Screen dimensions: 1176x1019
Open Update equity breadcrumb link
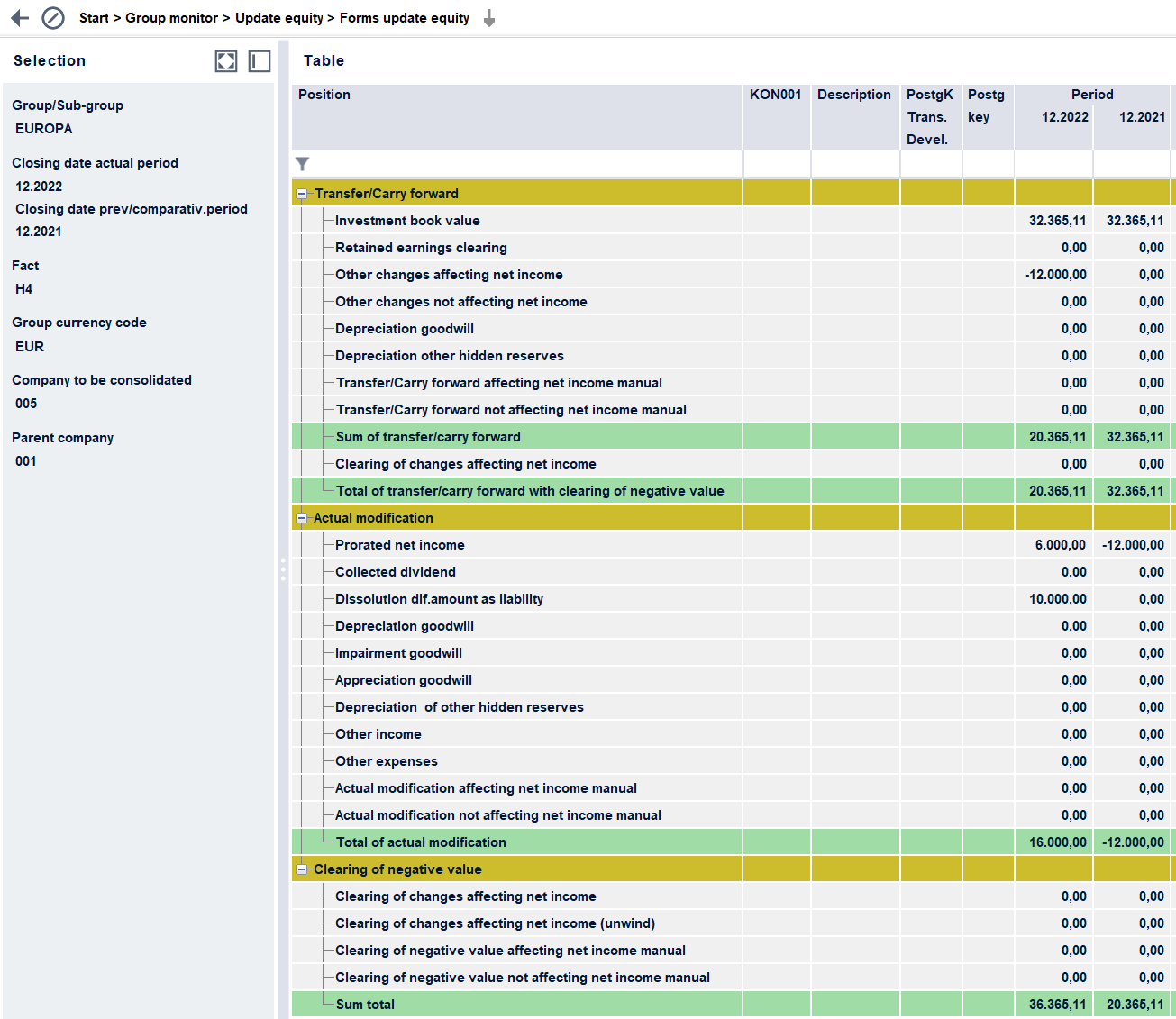pyautogui.click(x=279, y=18)
